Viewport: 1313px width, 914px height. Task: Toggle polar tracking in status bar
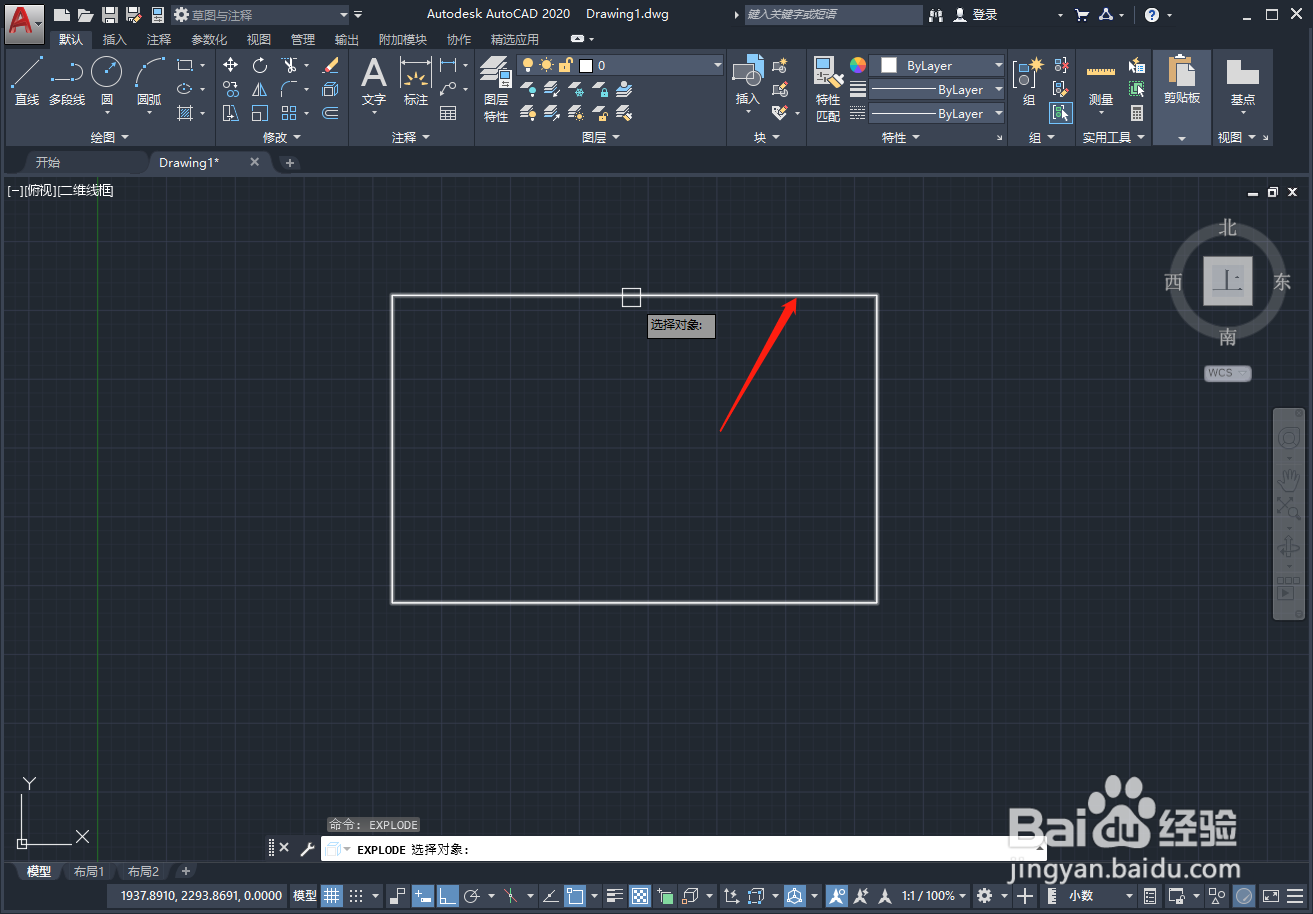pos(473,896)
